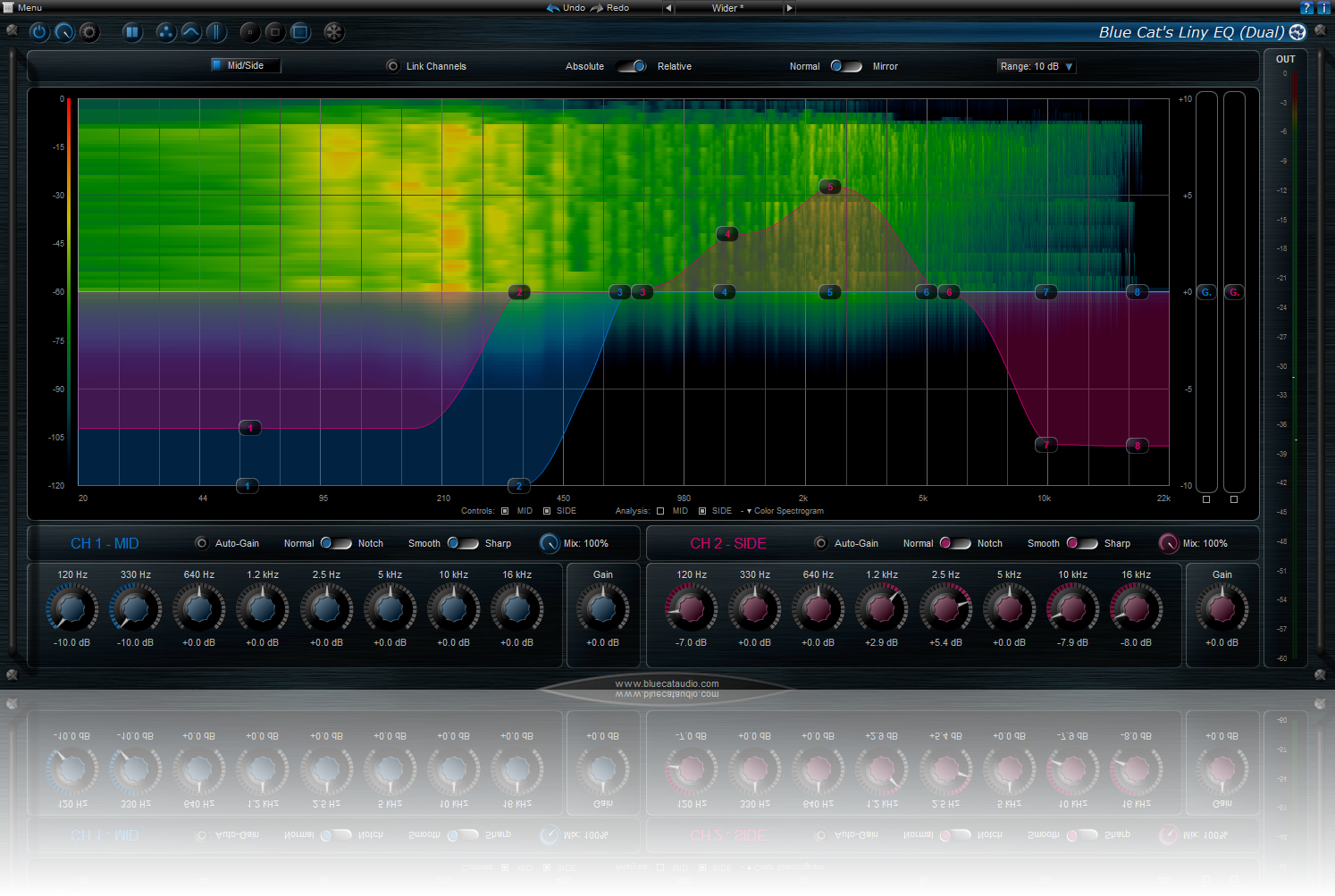Pause the spectrum analyzer with pause icon

tap(131, 32)
